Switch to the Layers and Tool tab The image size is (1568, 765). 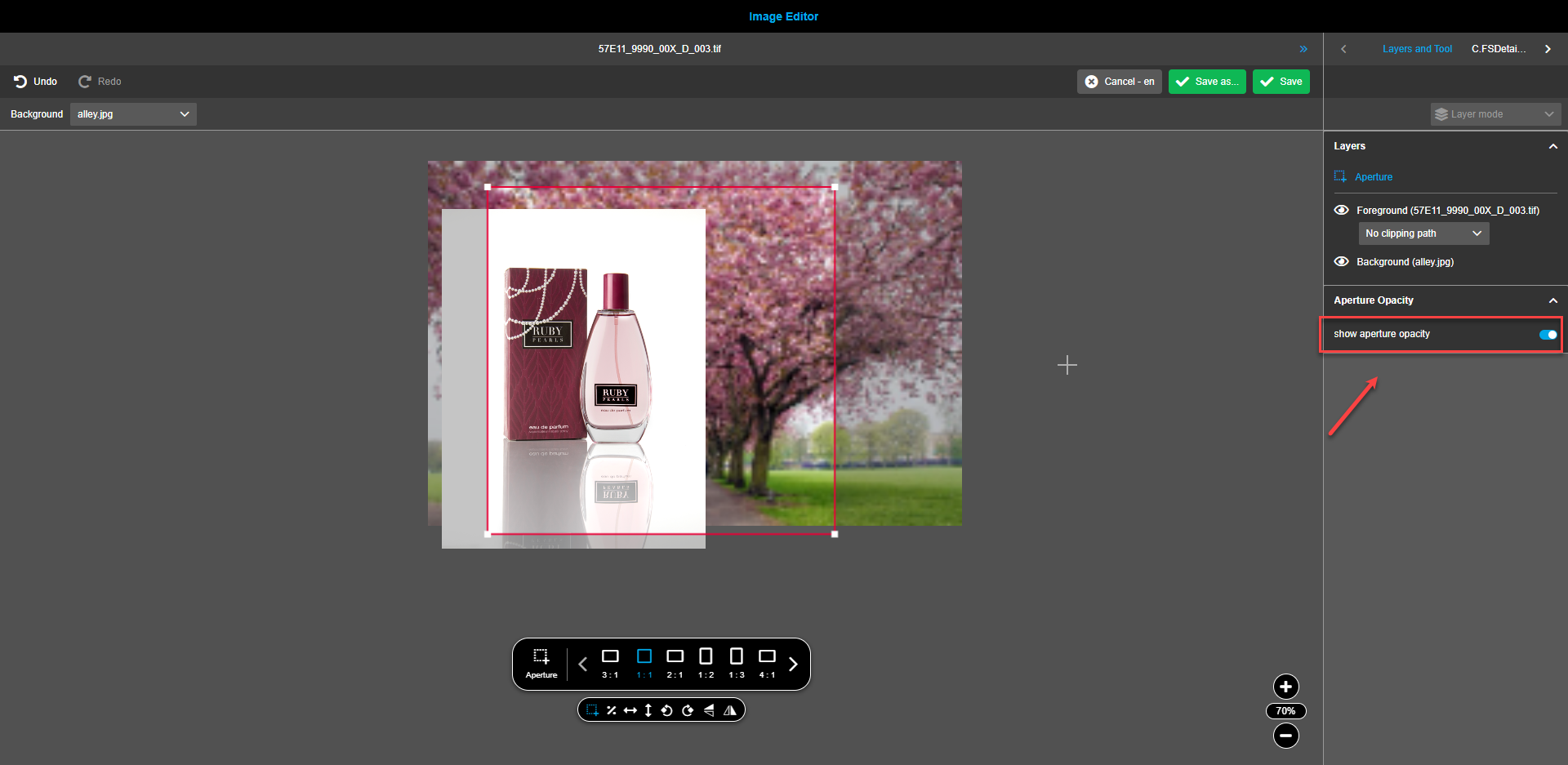1417,48
